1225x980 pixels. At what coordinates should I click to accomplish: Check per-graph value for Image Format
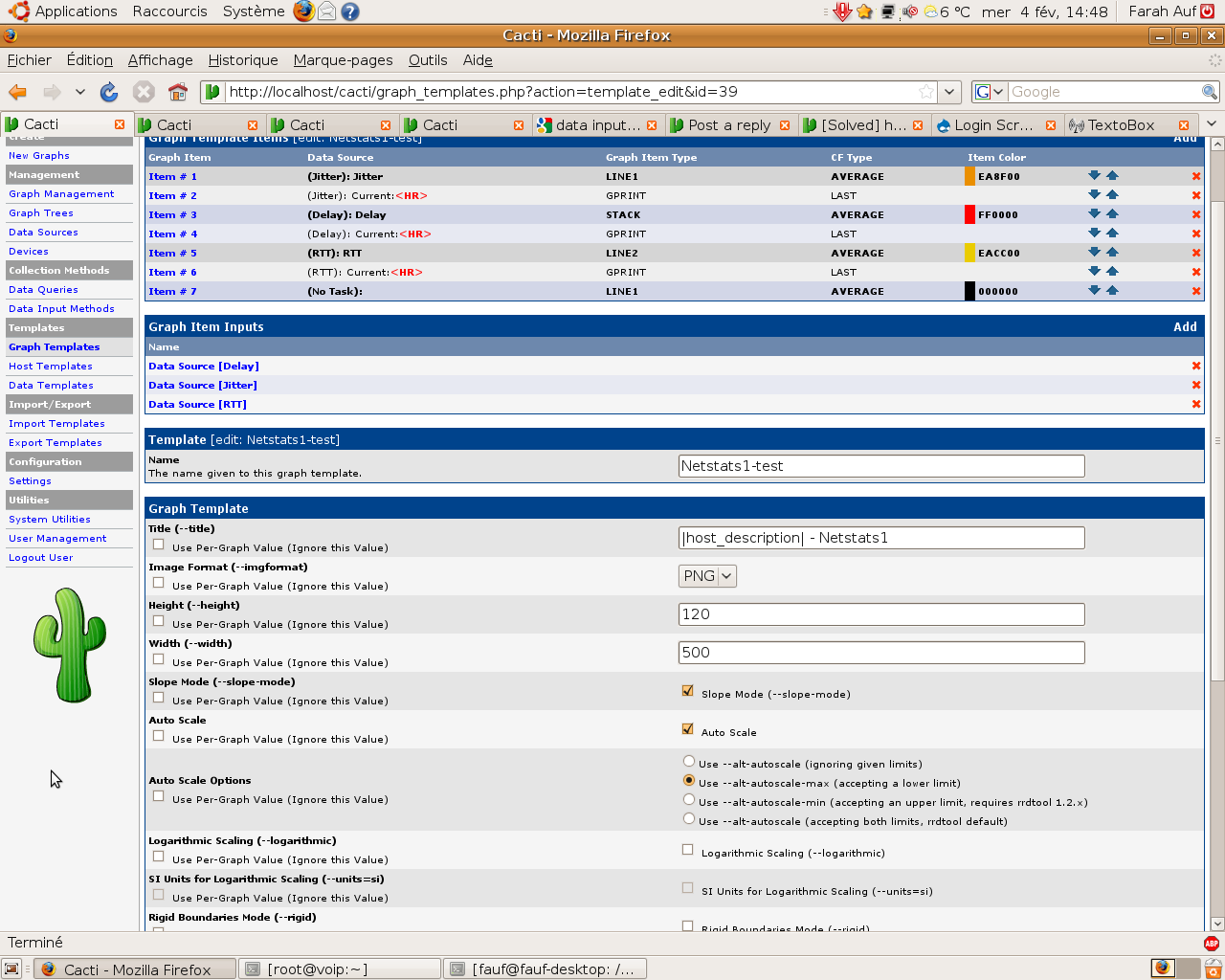(x=159, y=583)
